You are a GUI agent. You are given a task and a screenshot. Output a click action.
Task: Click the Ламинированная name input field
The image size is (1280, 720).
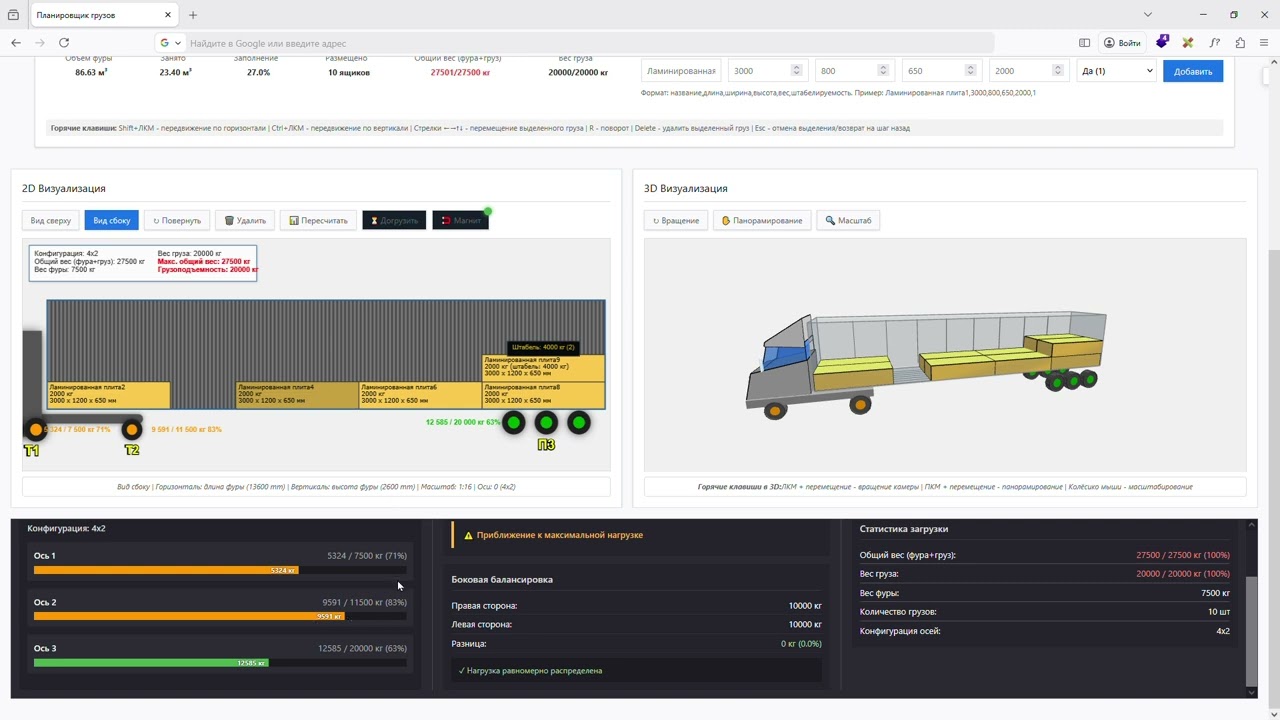click(681, 71)
